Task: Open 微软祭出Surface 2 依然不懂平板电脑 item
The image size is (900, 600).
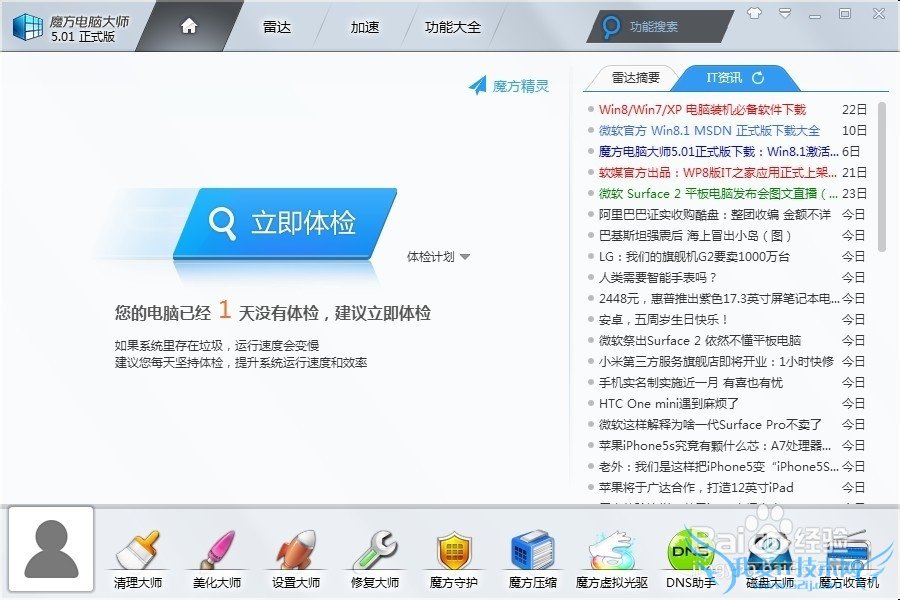Action: tap(700, 340)
